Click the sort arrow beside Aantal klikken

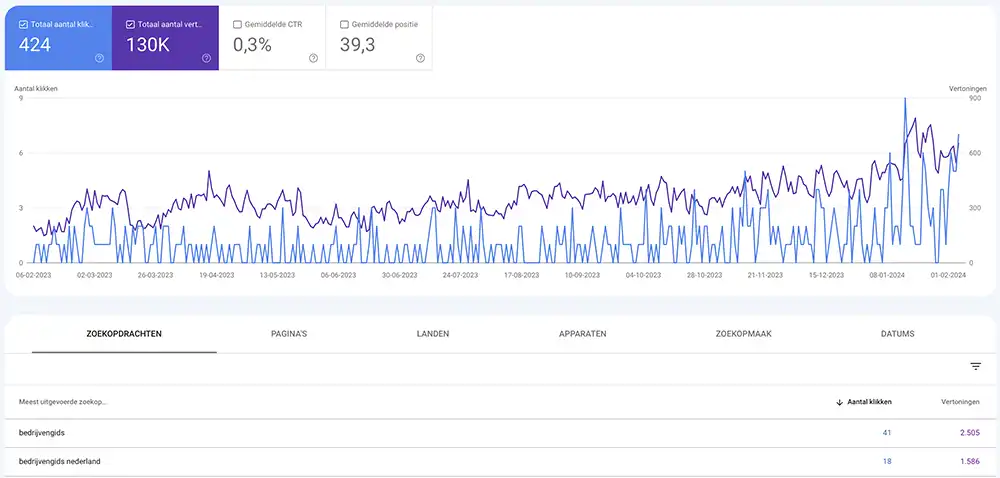tap(839, 402)
